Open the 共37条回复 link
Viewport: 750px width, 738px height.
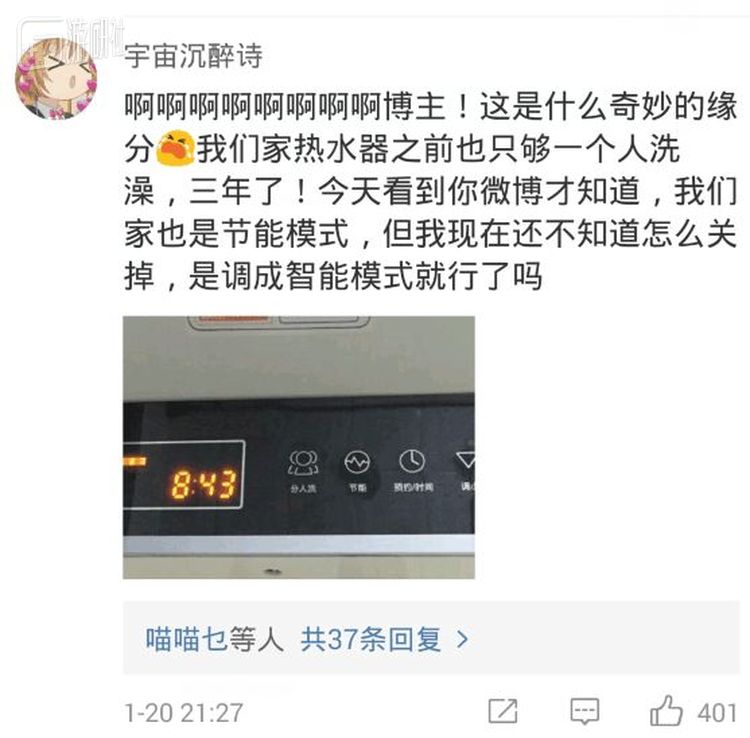tap(371, 639)
